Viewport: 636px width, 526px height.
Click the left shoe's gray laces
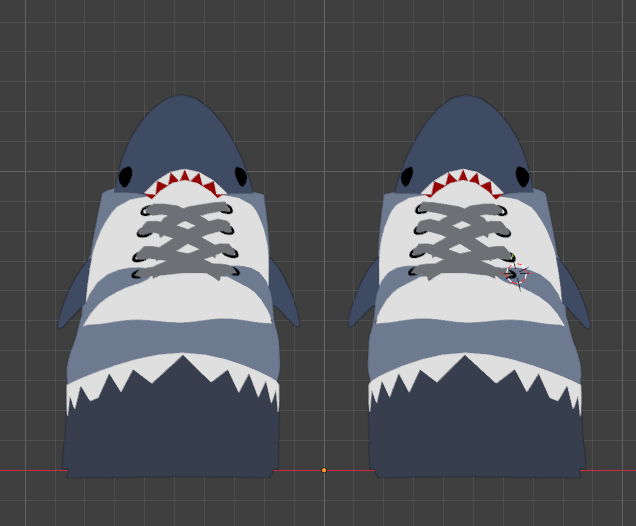[186, 241]
